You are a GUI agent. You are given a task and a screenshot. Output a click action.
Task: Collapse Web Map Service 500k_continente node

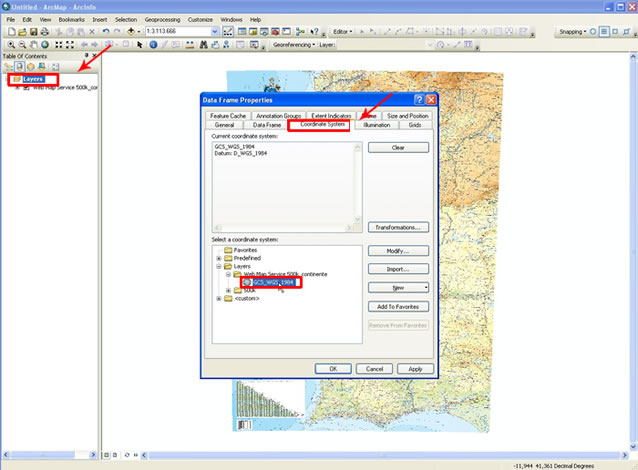pyautogui.click(x=228, y=275)
